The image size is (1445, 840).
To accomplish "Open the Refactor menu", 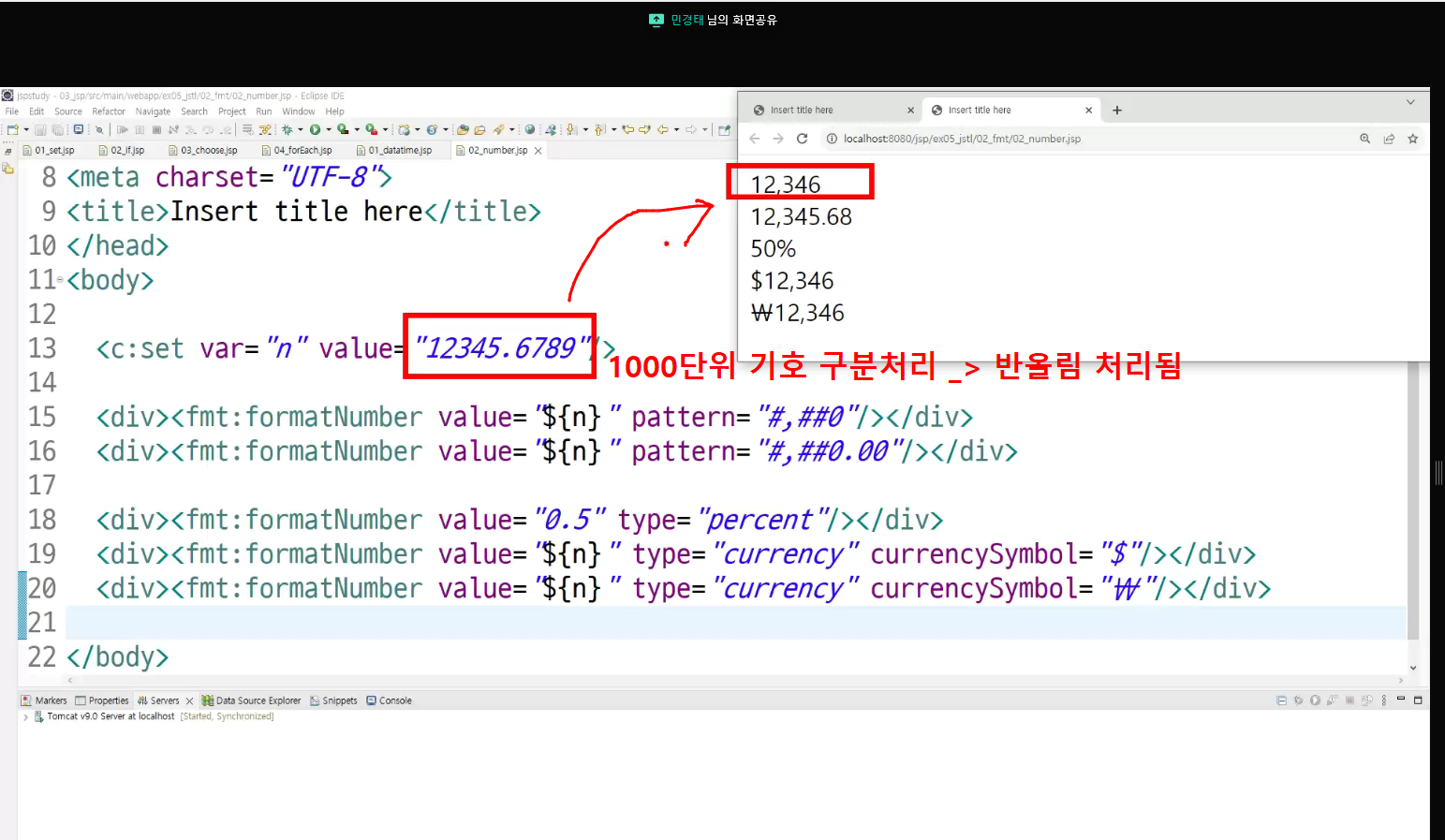I will pos(109,111).
